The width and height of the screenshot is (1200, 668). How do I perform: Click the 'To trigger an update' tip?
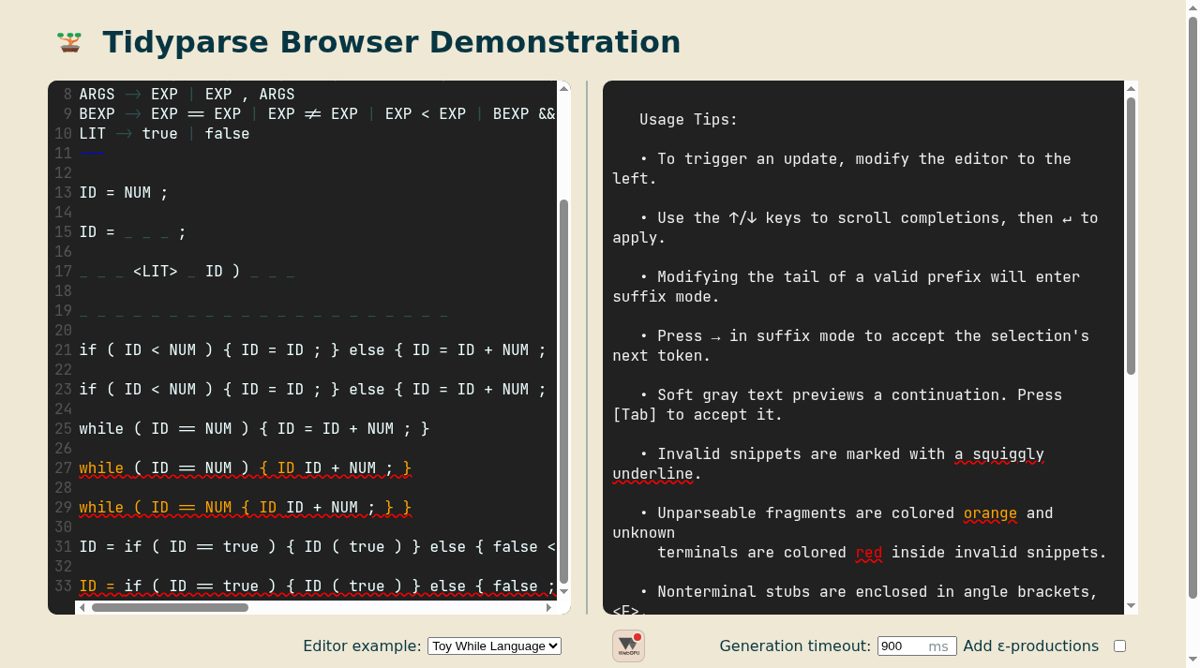click(x=842, y=168)
